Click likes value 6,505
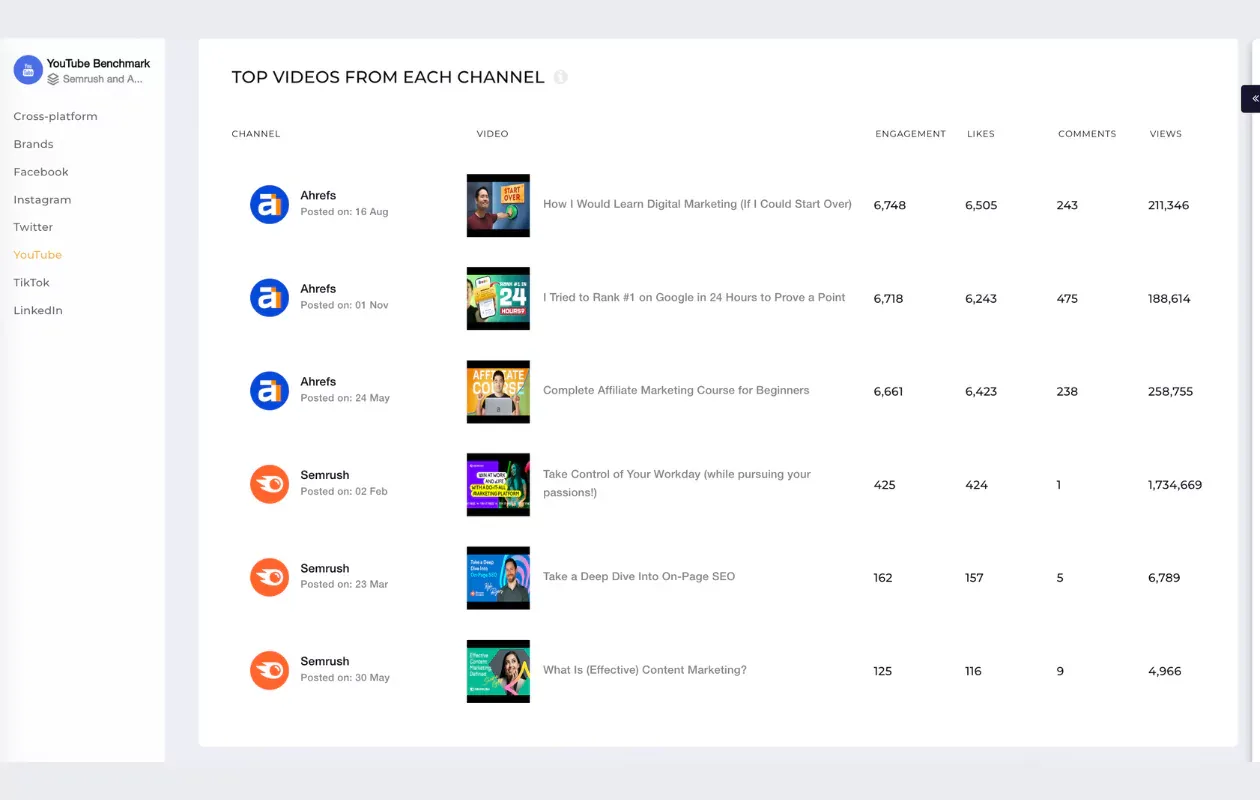Image resolution: width=1260 pixels, height=800 pixels. 981,205
